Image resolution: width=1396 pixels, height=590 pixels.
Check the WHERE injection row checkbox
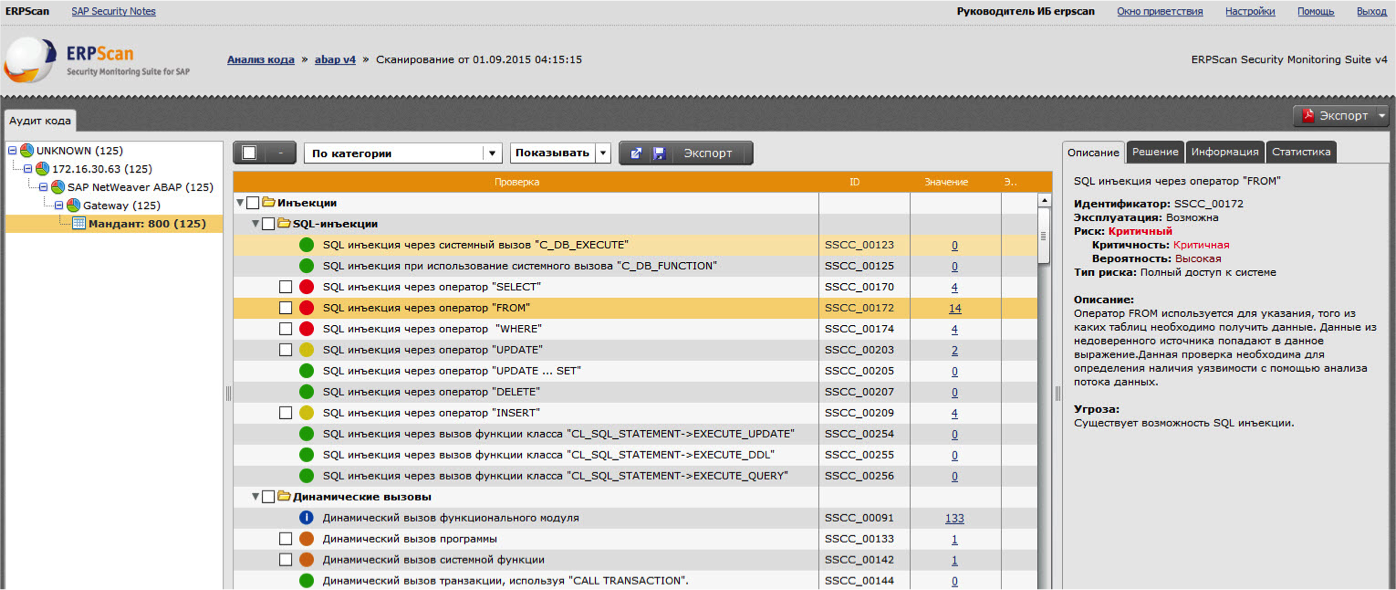coord(286,329)
